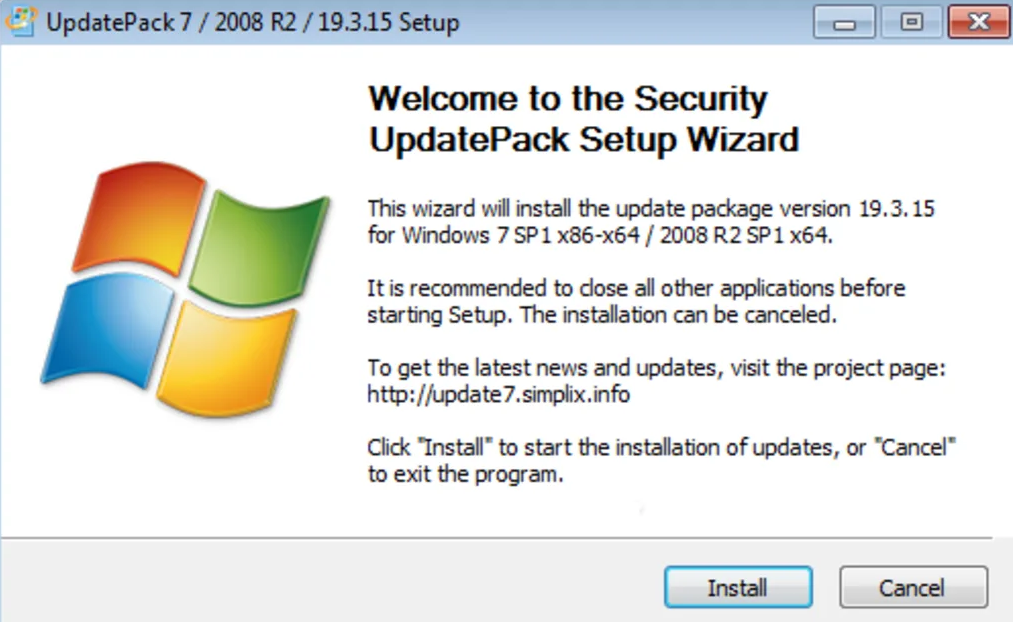Screen dimensions: 1013x622
Task: Click the "Welcome to the Security" heading
Action: click(567, 99)
